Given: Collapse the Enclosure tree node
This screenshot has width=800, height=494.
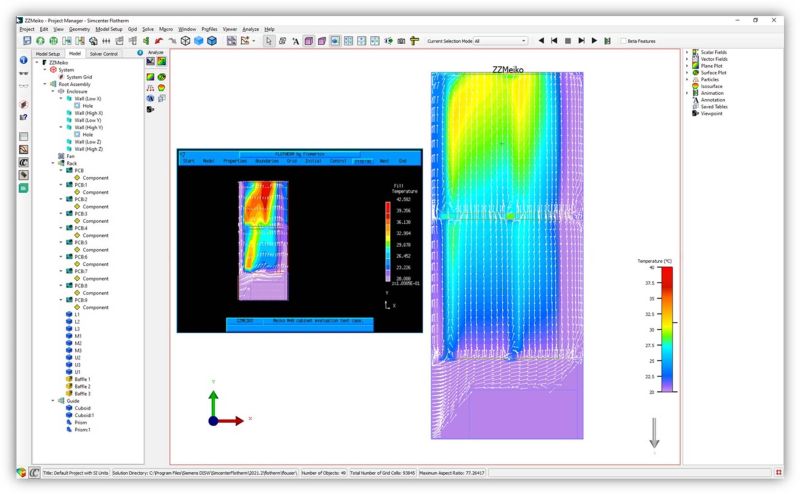Looking at the screenshot, I should (53, 91).
